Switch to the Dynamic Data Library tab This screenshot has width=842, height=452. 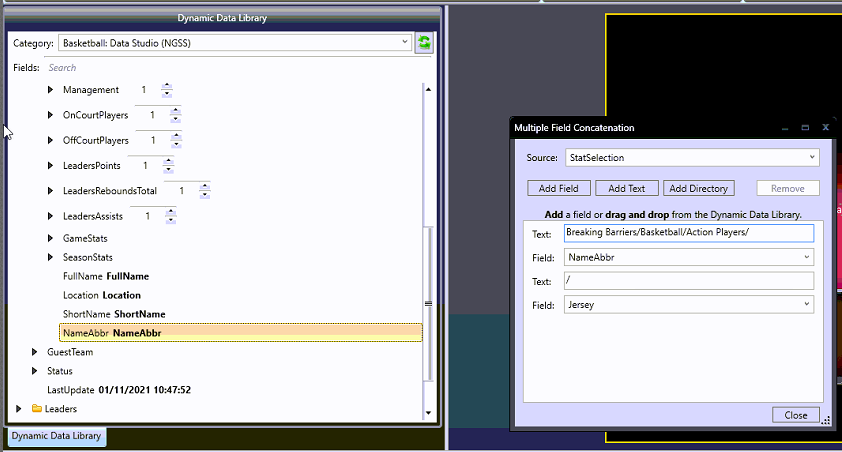[x=57, y=436]
